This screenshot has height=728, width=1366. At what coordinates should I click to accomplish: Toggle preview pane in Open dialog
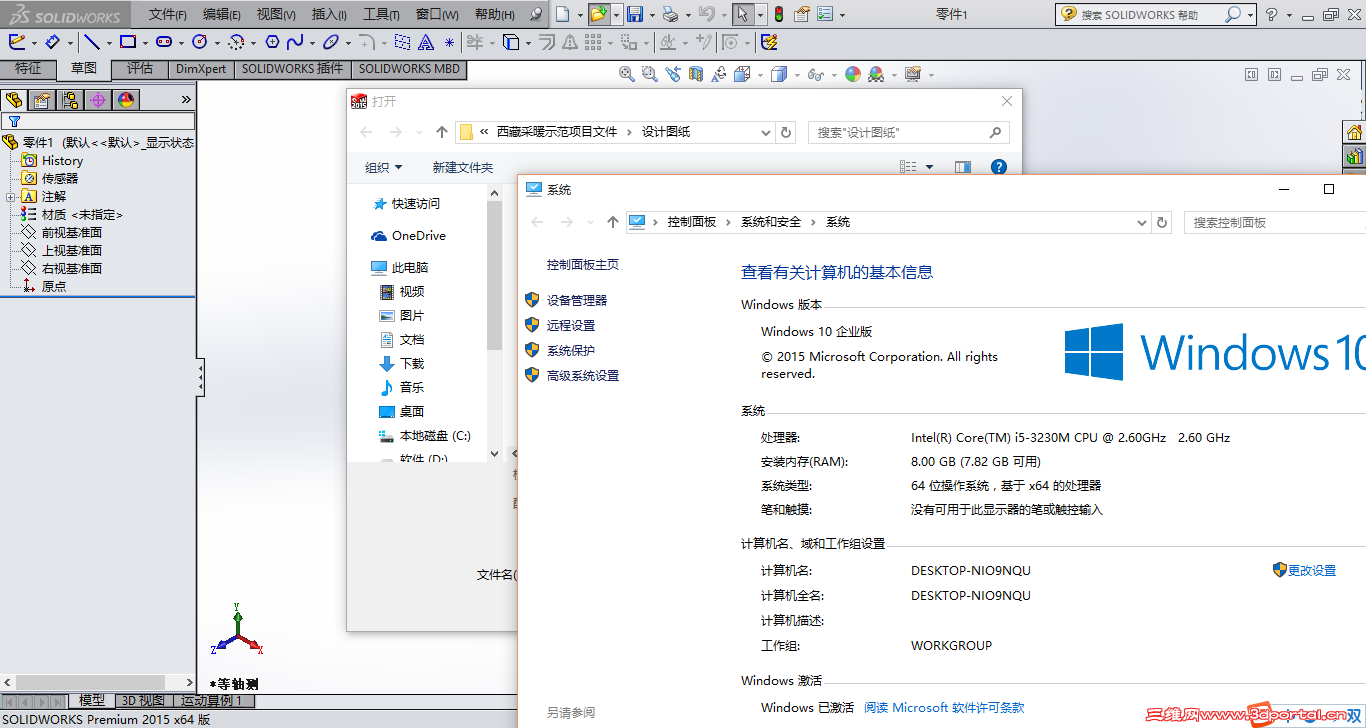[962, 167]
